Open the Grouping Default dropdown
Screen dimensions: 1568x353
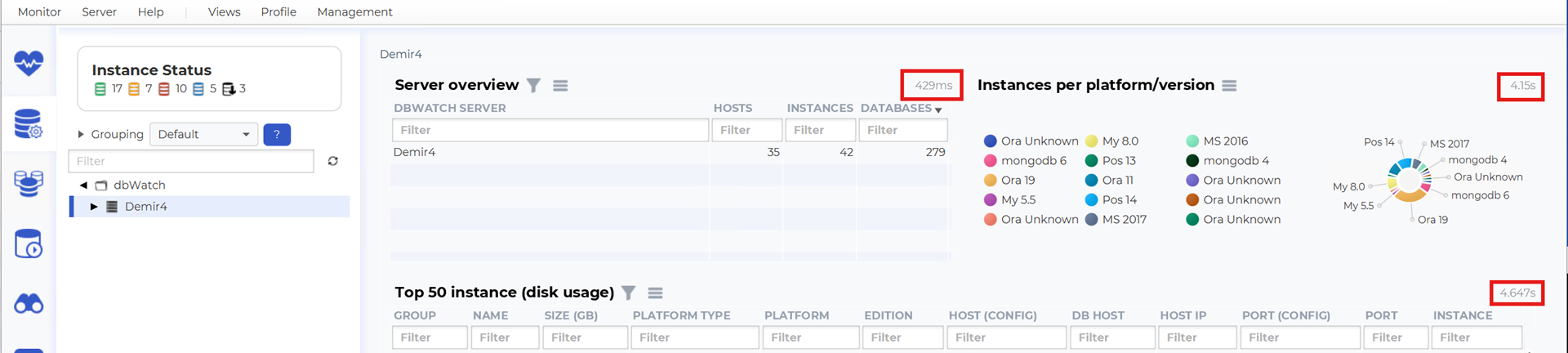coord(204,135)
